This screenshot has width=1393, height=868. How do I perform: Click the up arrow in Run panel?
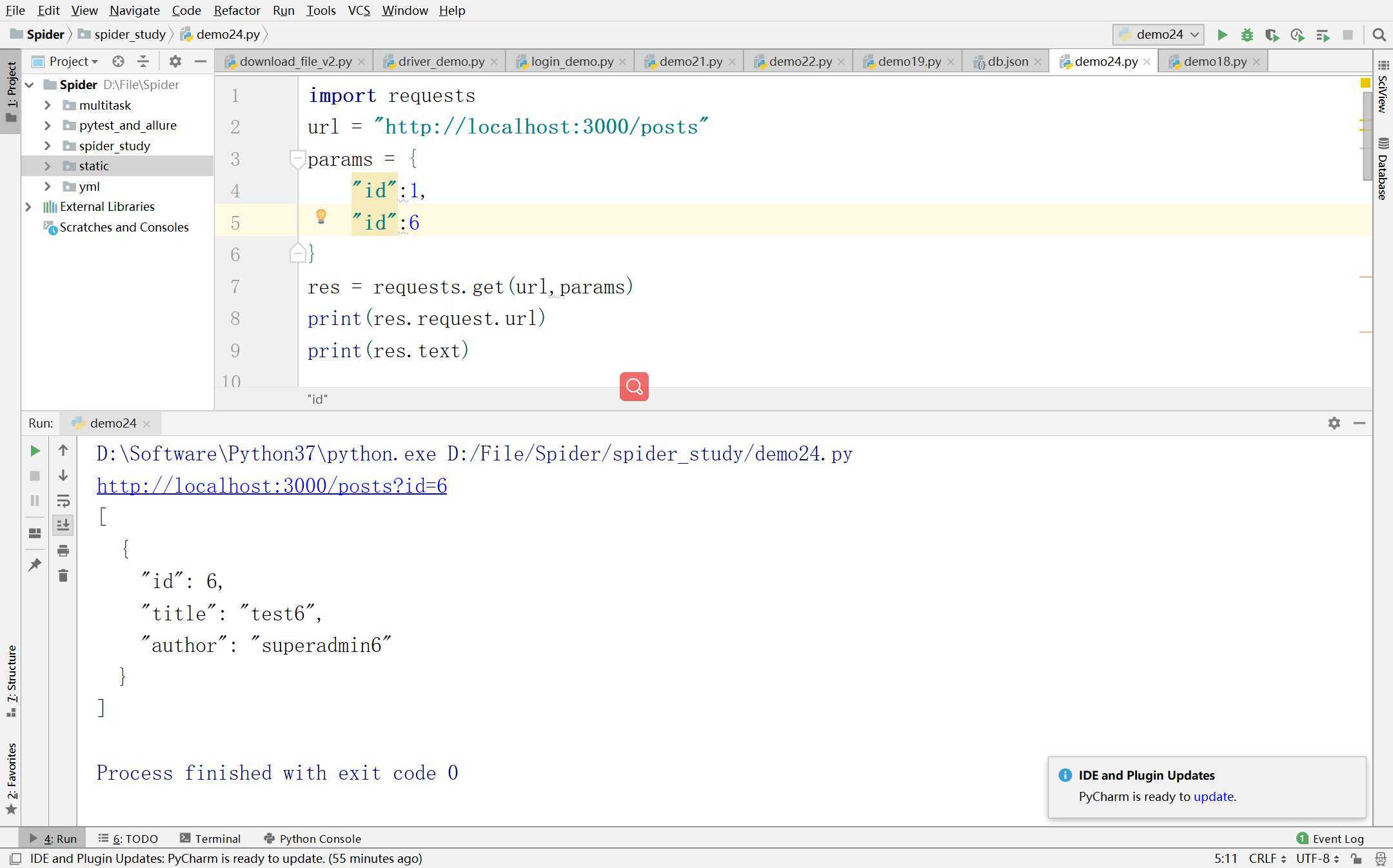(63, 451)
